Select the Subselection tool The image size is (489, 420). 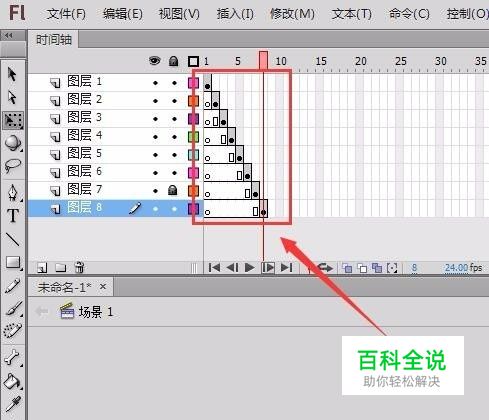coord(12,97)
